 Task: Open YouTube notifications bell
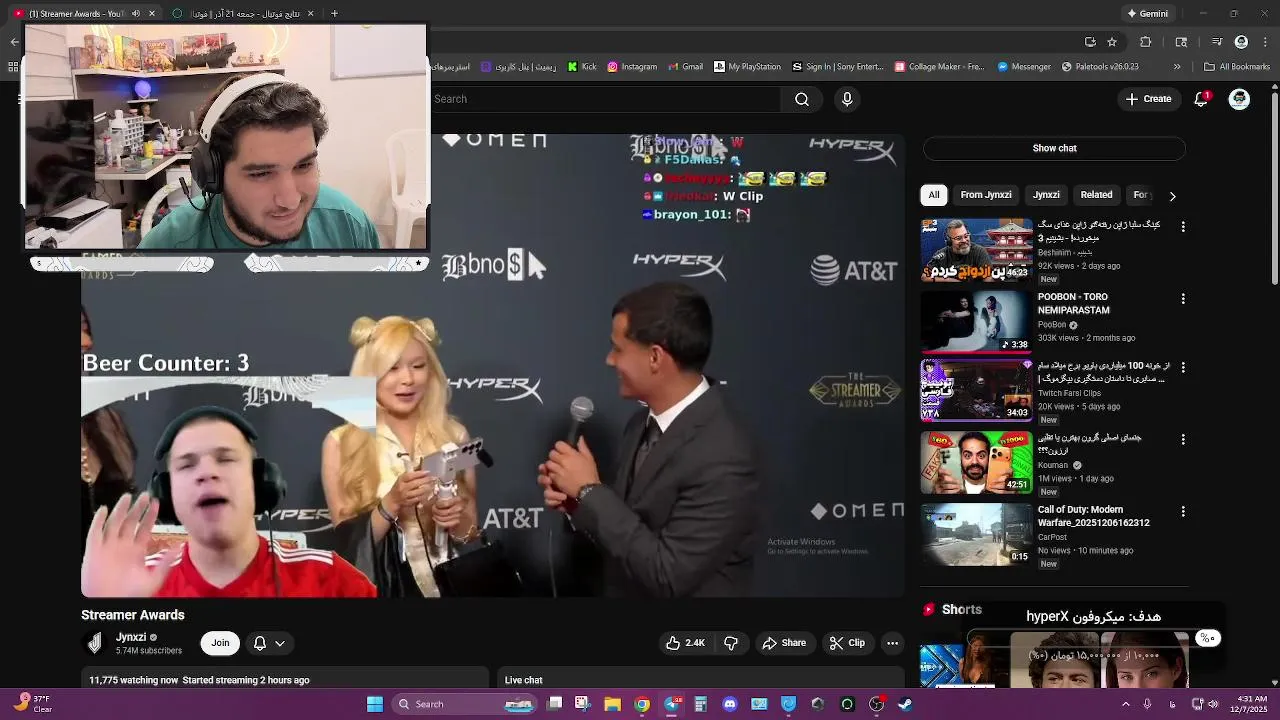pyautogui.click(x=1201, y=99)
